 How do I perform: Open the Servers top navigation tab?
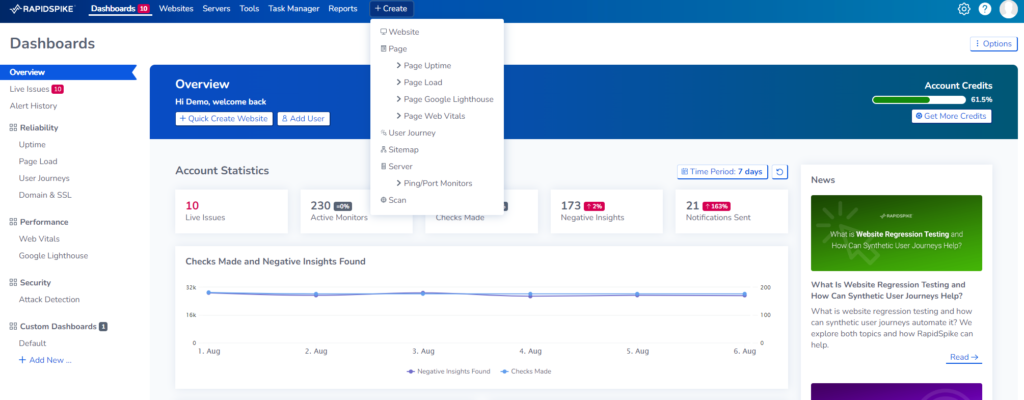point(217,9)
